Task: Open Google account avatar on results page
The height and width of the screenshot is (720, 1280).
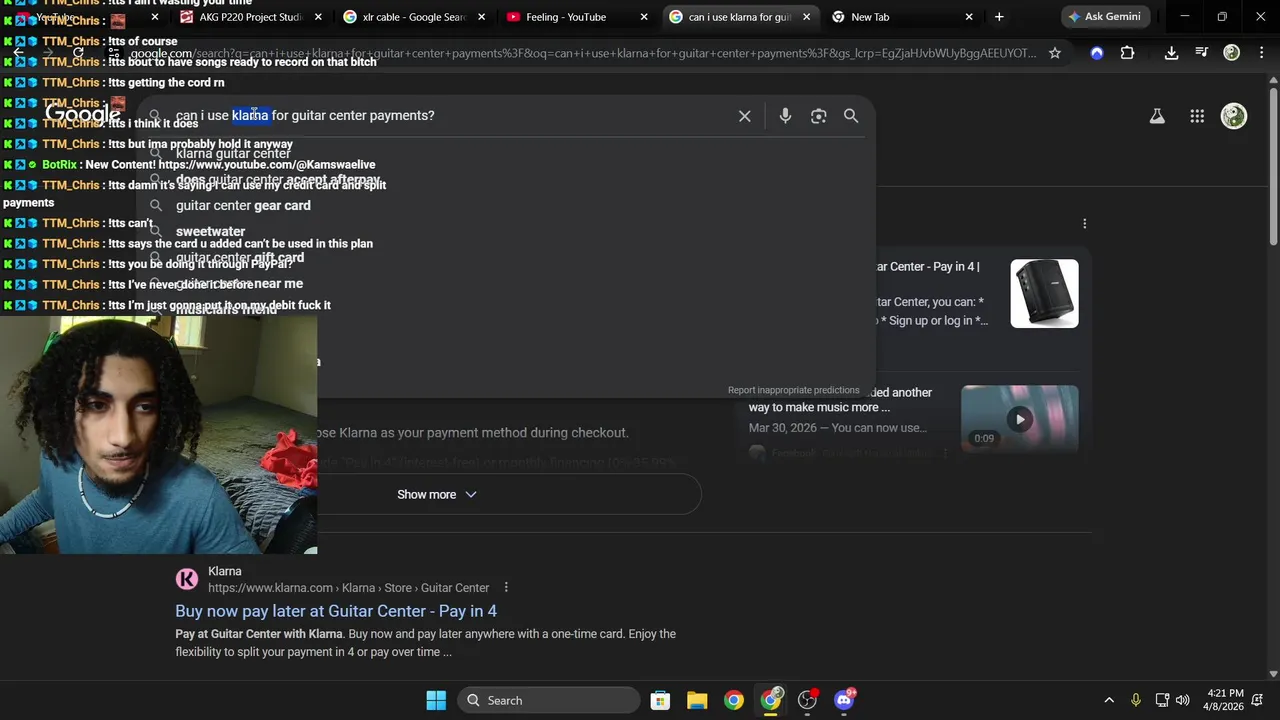Action: (1234, 116)
